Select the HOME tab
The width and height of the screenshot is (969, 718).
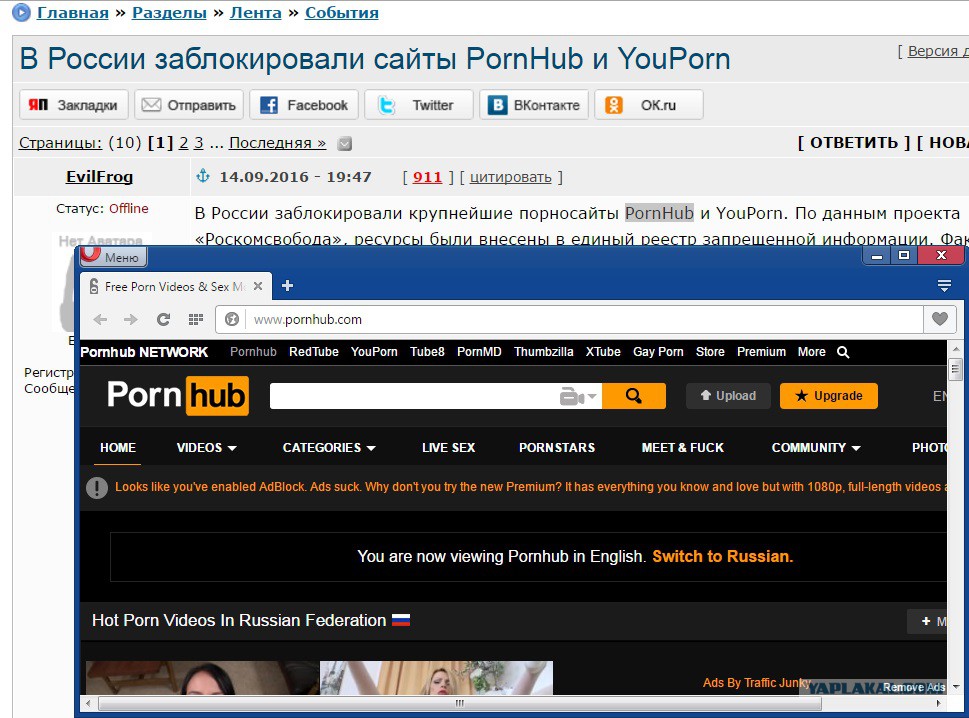(118, 448)
